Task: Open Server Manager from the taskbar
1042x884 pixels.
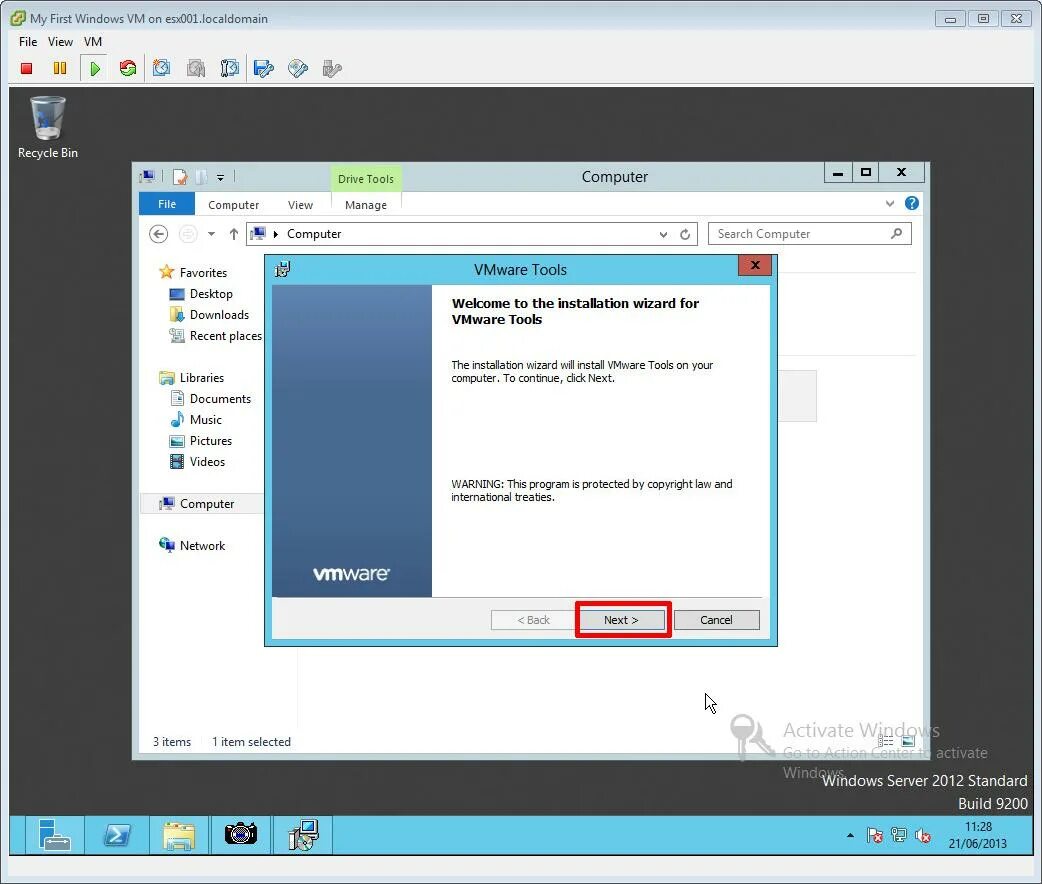Action: click(x=54, y=835)
